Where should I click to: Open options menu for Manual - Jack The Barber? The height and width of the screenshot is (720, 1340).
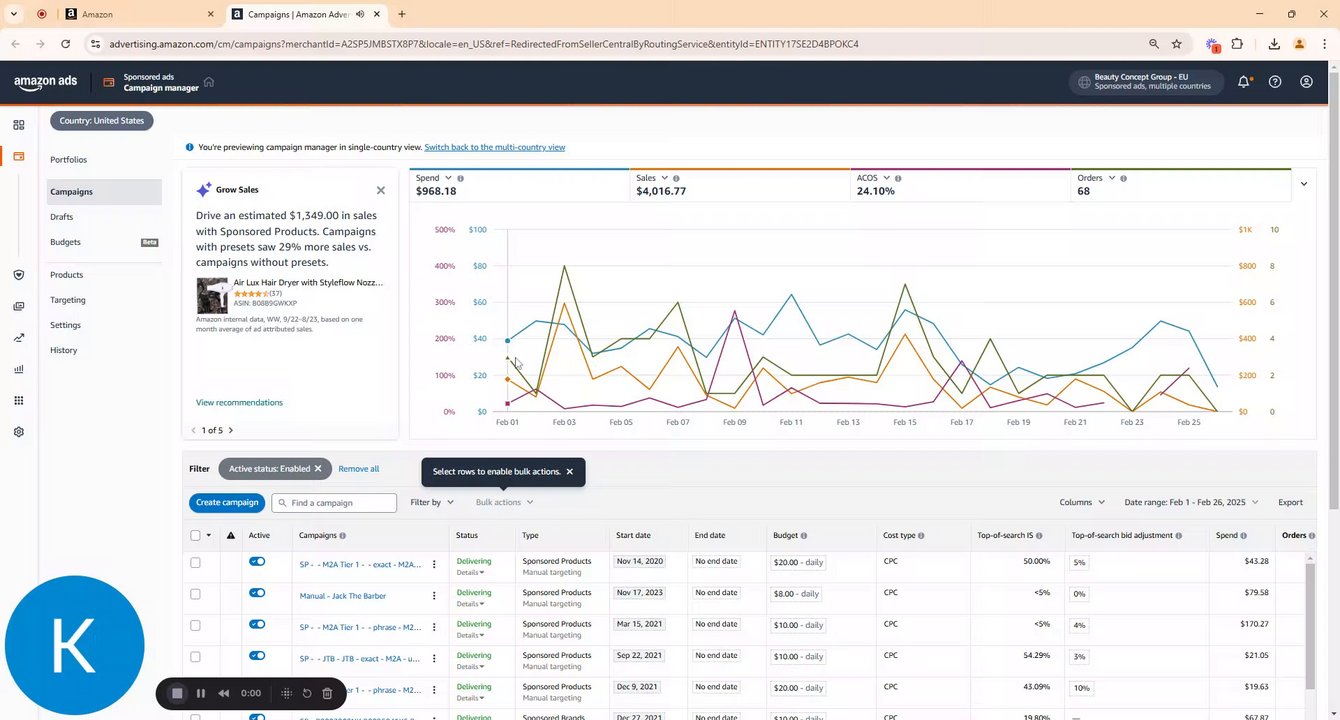[x=433, y=596]
